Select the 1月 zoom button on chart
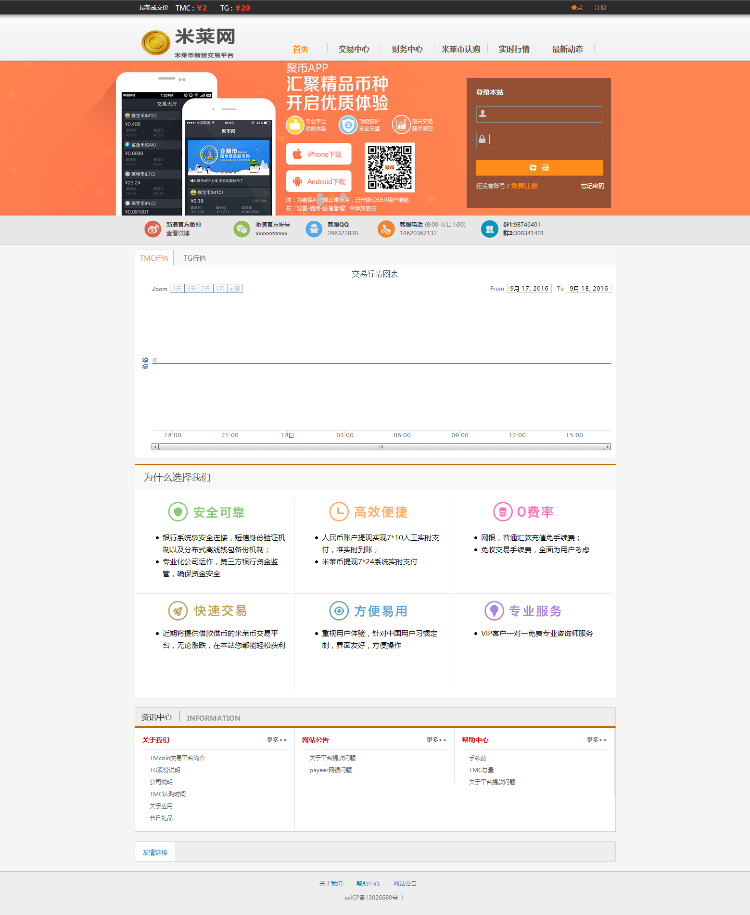 [220, 288]
